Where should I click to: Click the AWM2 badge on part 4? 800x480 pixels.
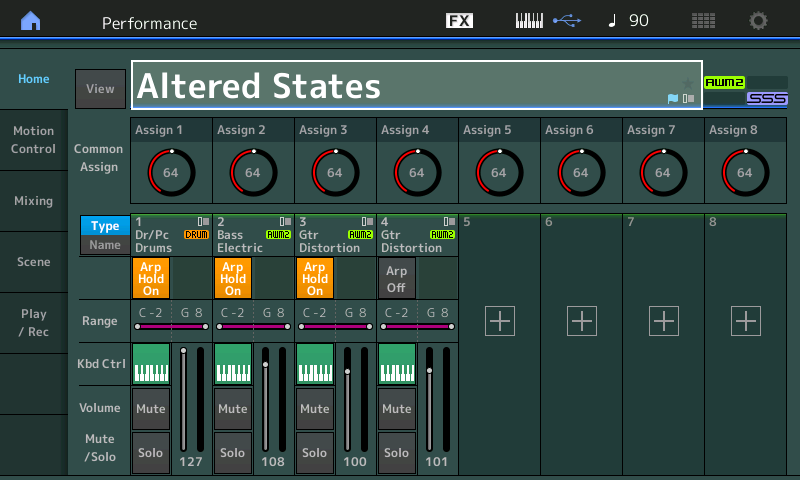click(x=442, y=235)
